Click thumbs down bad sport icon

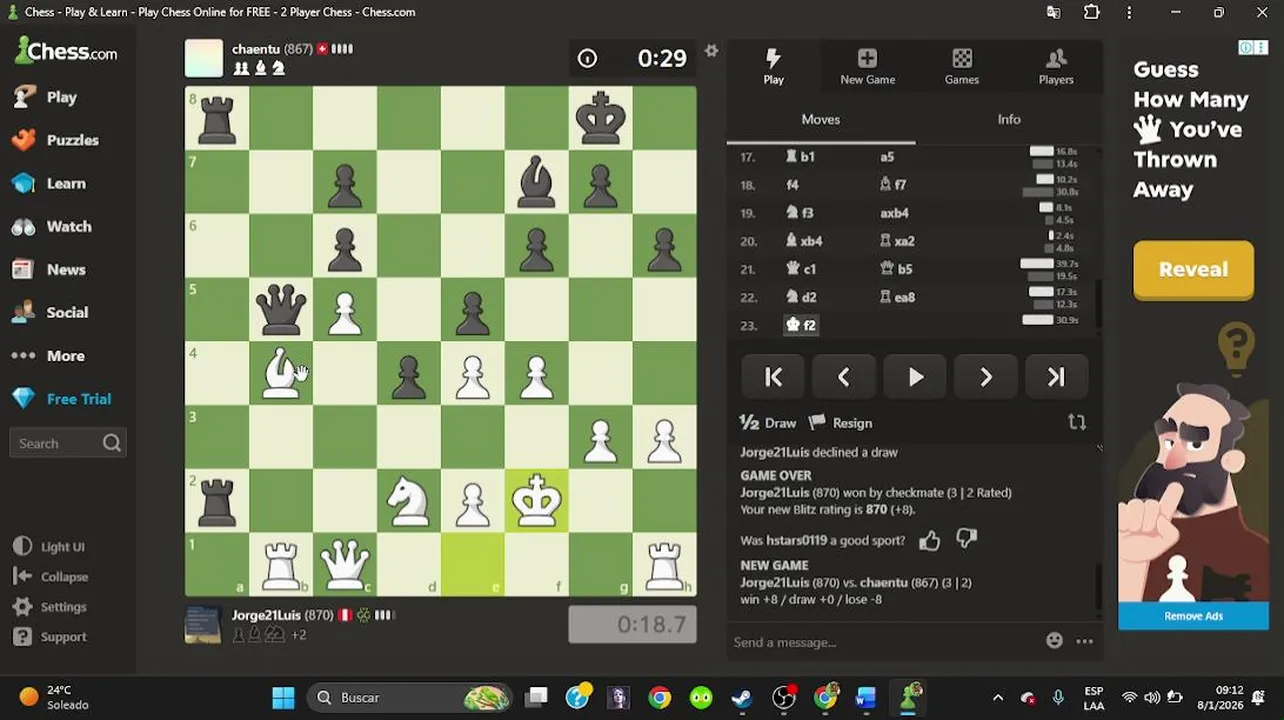(966, 540)
